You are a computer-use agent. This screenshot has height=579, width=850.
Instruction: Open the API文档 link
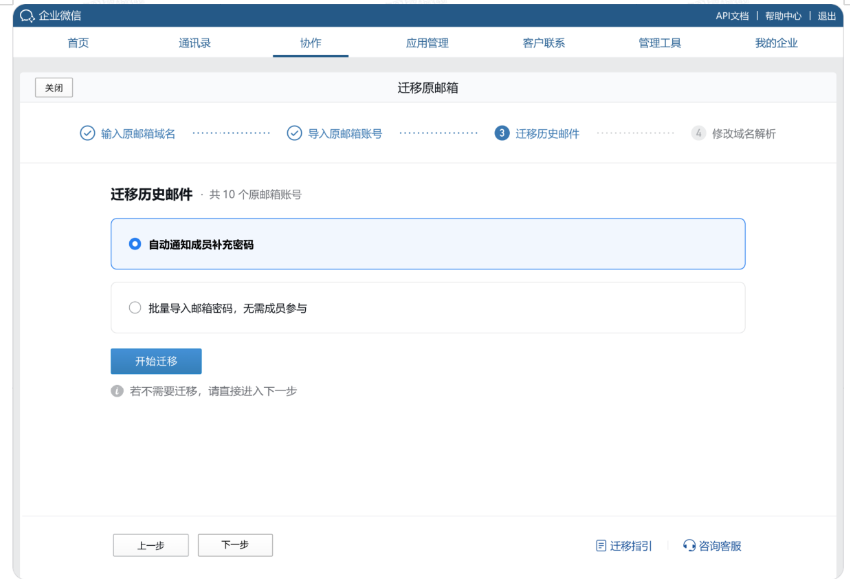[731, 15]
